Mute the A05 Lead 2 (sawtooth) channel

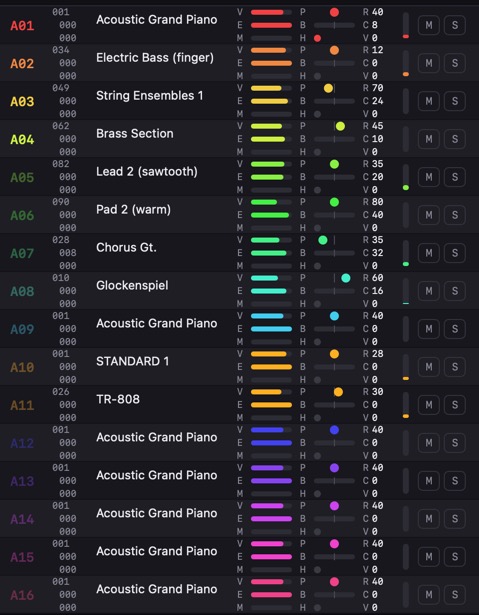point(428,177)
